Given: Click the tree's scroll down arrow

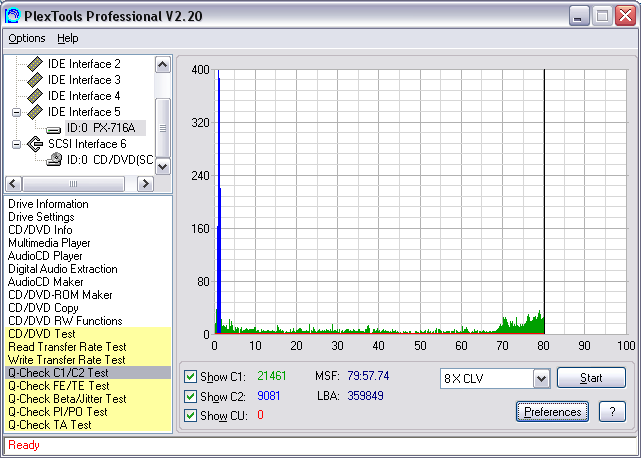Looking at the screenshot, I should 163,166.
